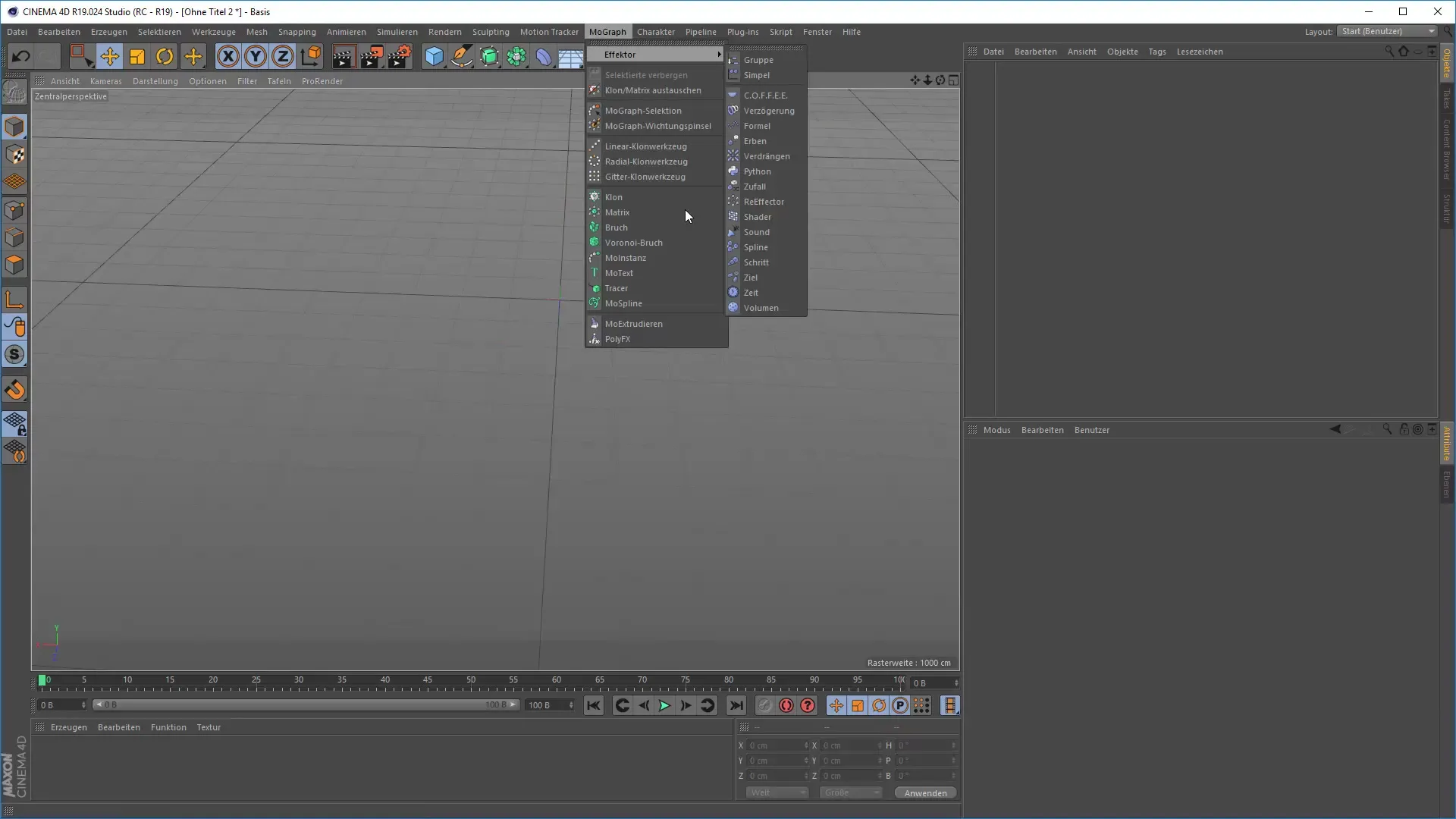Click timeline frame 50 marker

[471, 682]
